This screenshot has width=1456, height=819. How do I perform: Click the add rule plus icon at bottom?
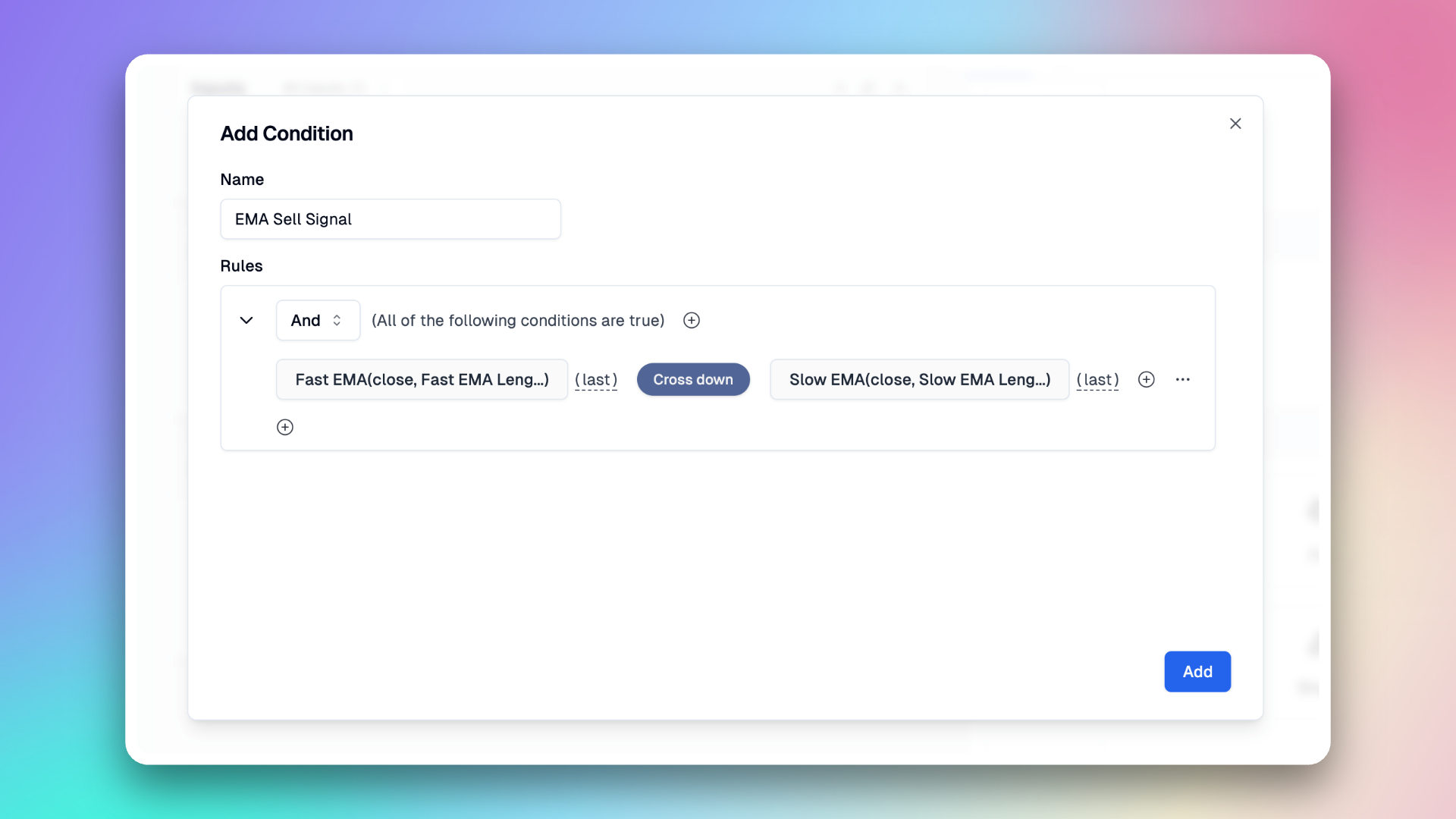click(285, 426)
